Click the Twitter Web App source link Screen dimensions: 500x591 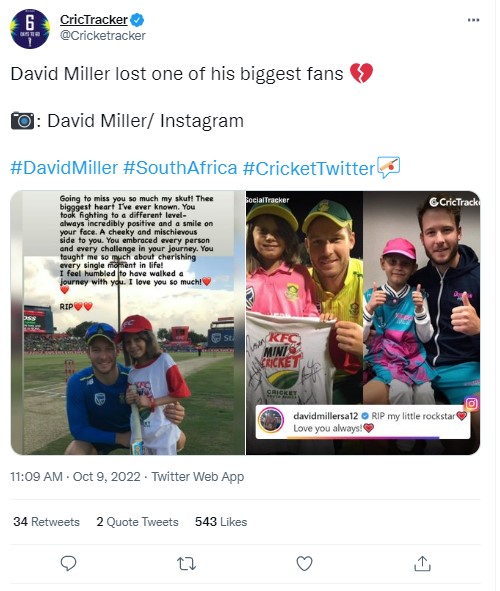[x=198, y=477]
